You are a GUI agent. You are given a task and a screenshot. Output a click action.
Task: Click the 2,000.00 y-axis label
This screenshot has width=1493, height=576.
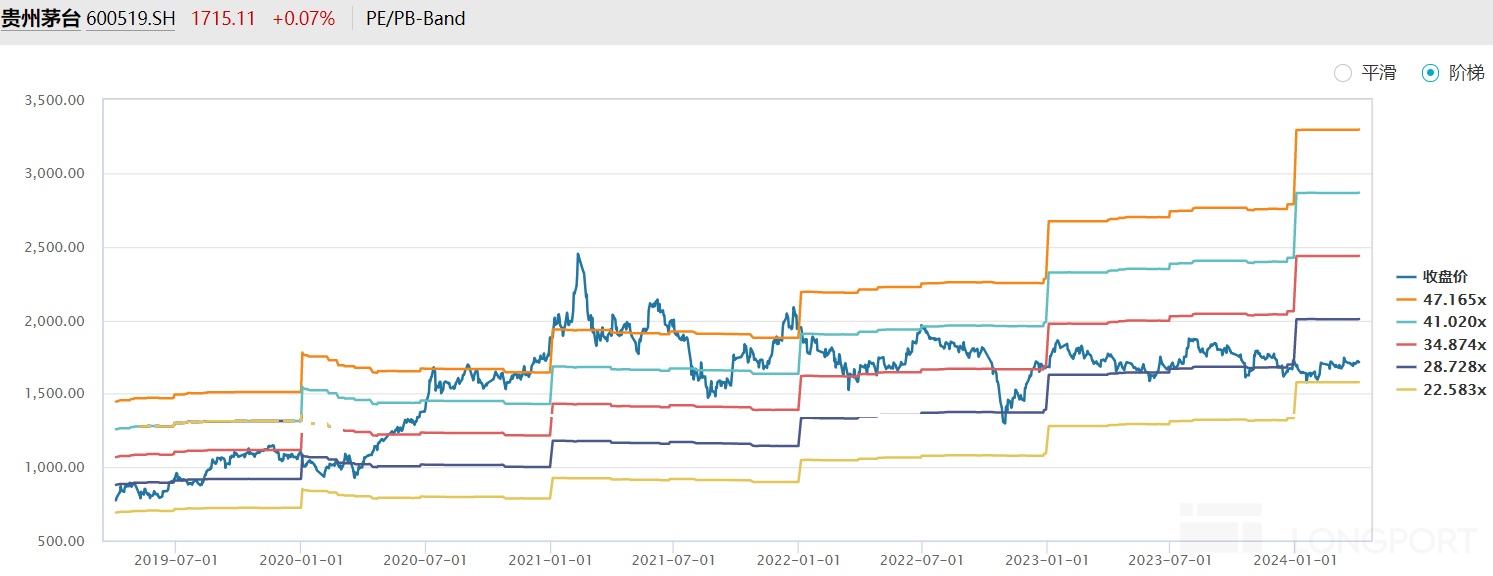coord(55,321)
